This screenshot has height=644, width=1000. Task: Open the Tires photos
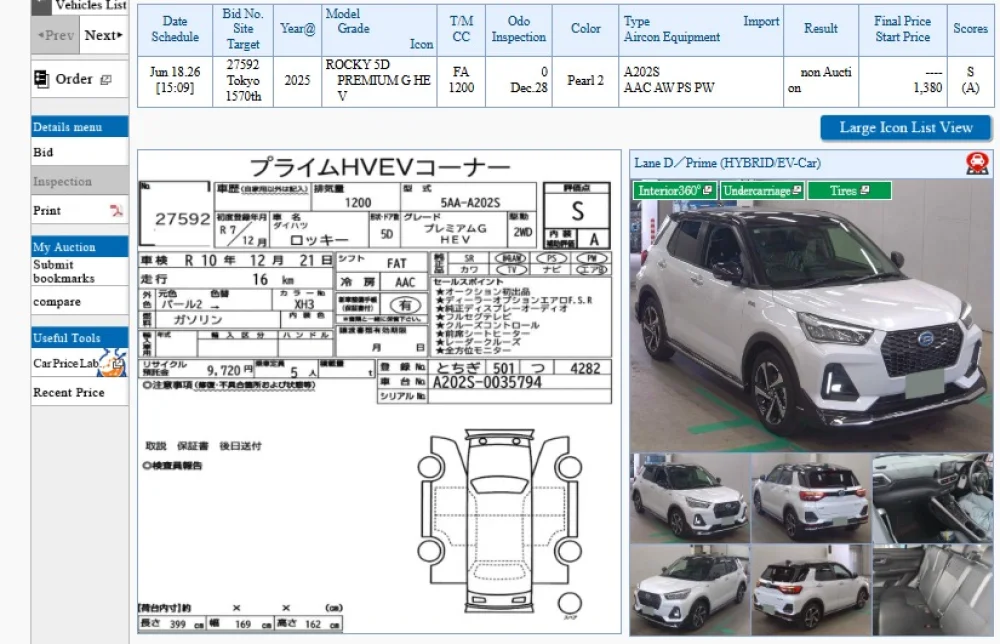coord(849,191)
